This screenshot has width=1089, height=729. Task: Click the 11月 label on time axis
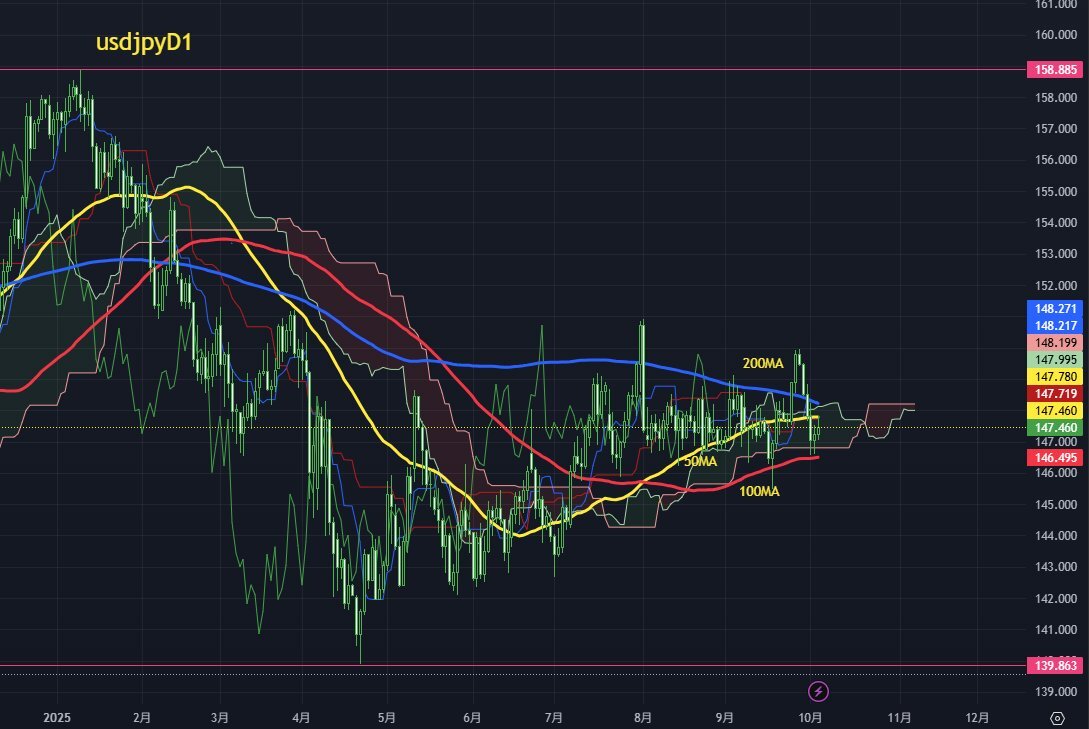click(x=899, y=718)
